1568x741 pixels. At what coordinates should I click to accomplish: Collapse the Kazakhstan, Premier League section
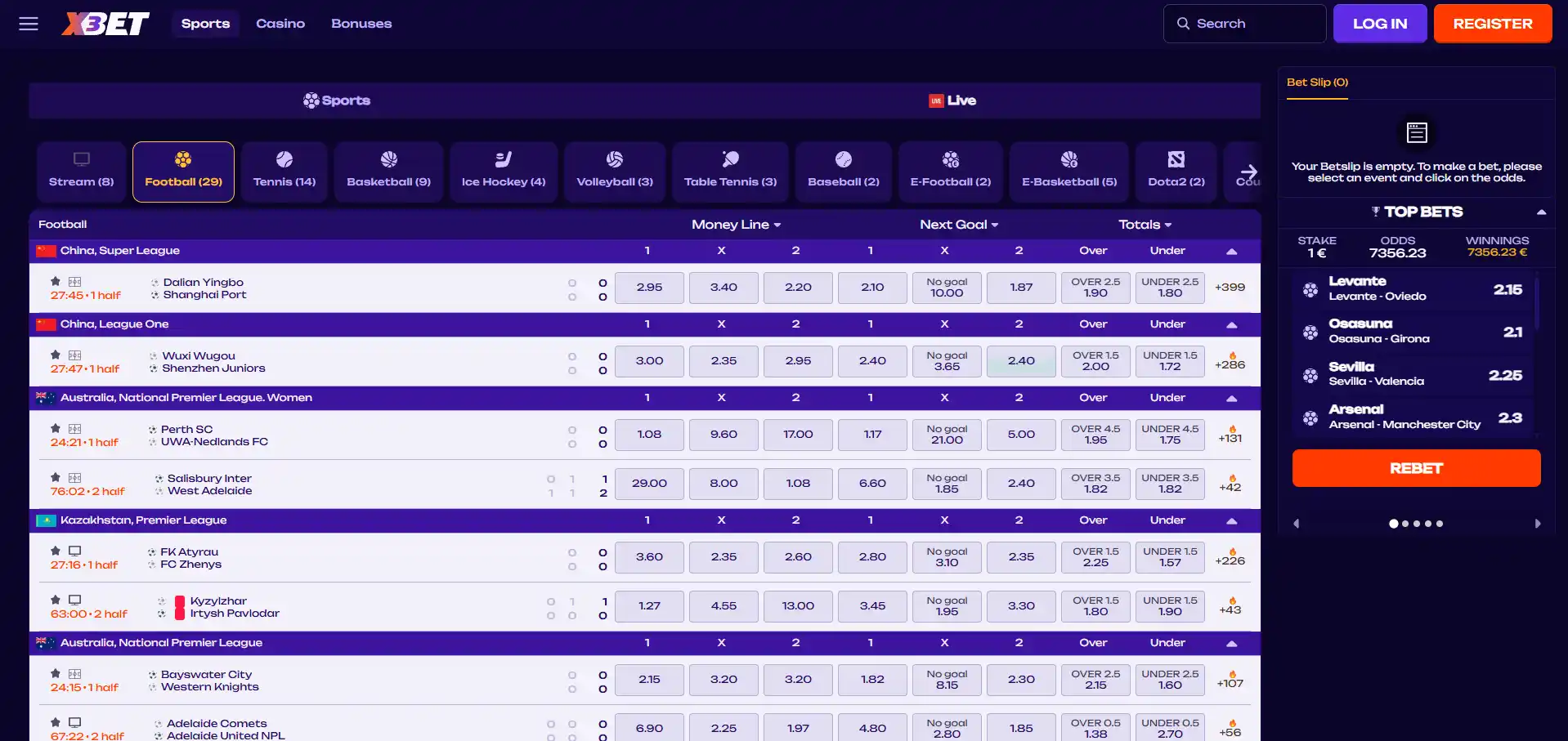pyautogui.click(x=1231, y=521)
